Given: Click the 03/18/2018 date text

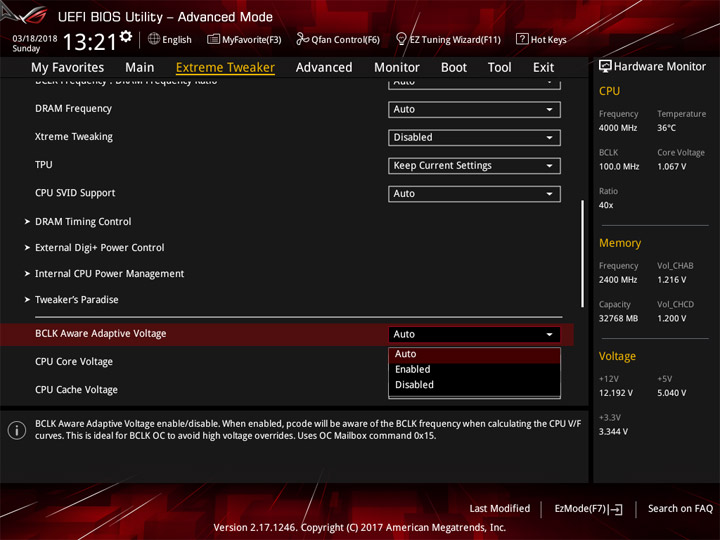Looking at the screenshot, I should 35,39.
